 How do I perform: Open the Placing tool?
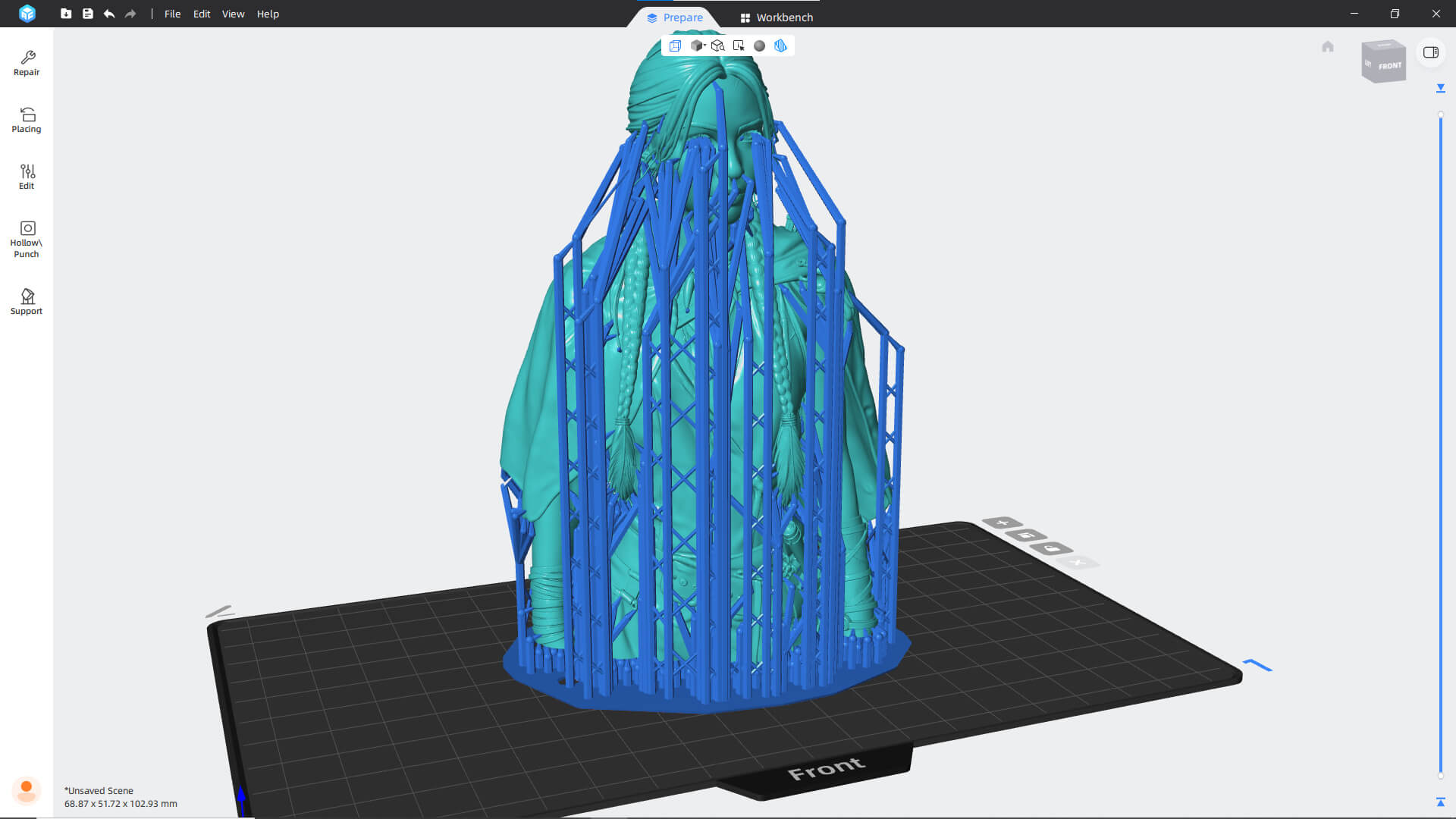(x=27, y=120)
